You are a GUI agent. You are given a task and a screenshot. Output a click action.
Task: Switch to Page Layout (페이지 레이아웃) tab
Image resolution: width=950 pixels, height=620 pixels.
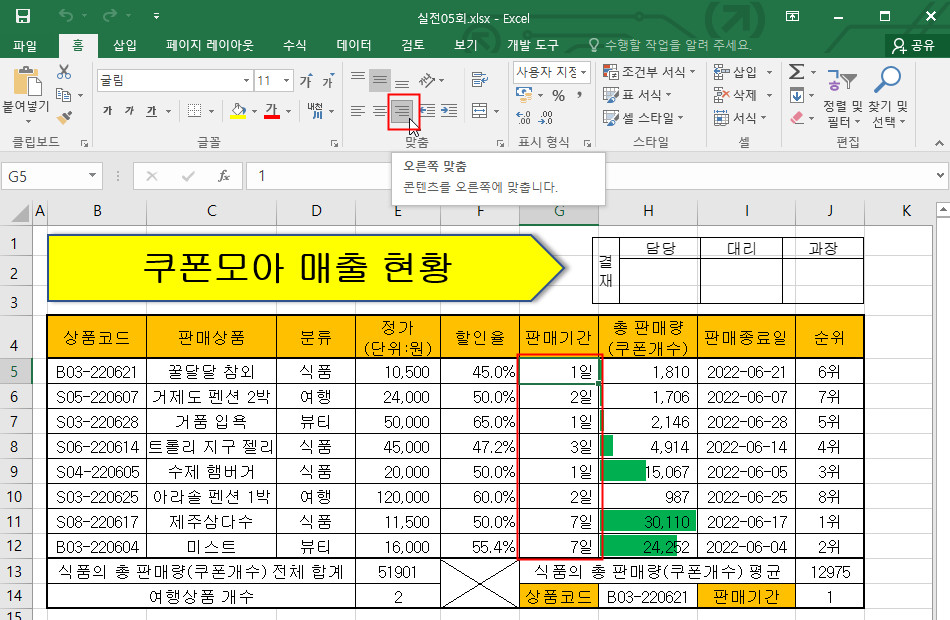[x=210, y=45]
